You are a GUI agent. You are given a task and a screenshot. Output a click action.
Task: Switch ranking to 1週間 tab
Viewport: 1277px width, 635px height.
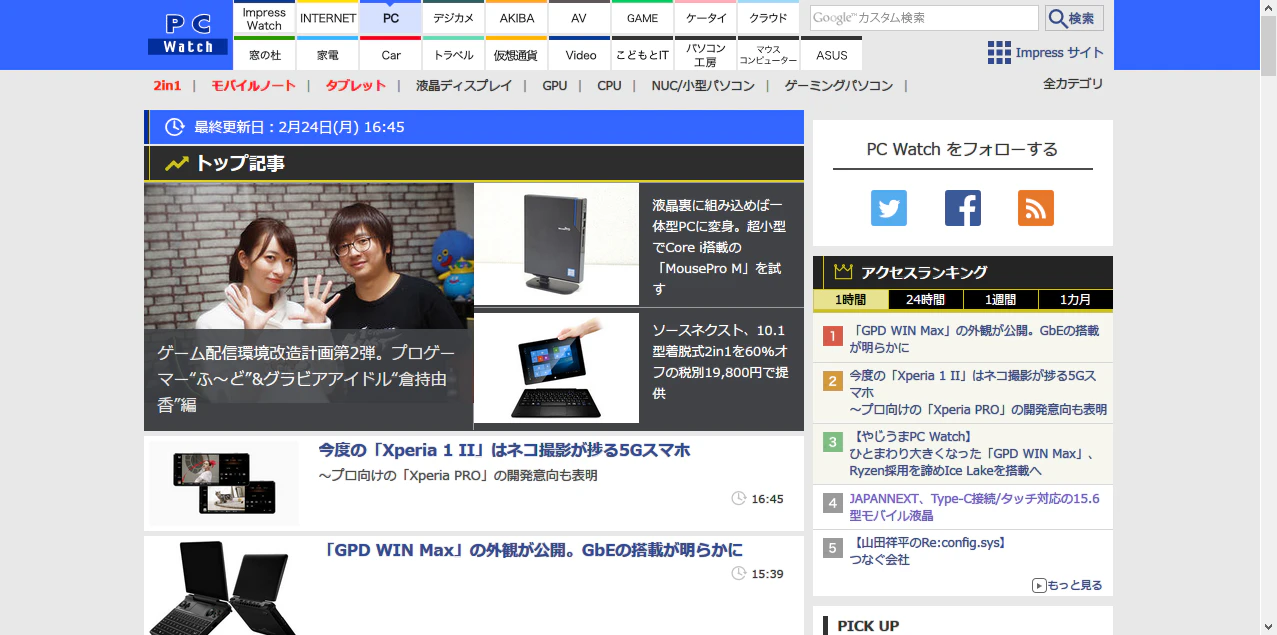tap(1000, 300)
